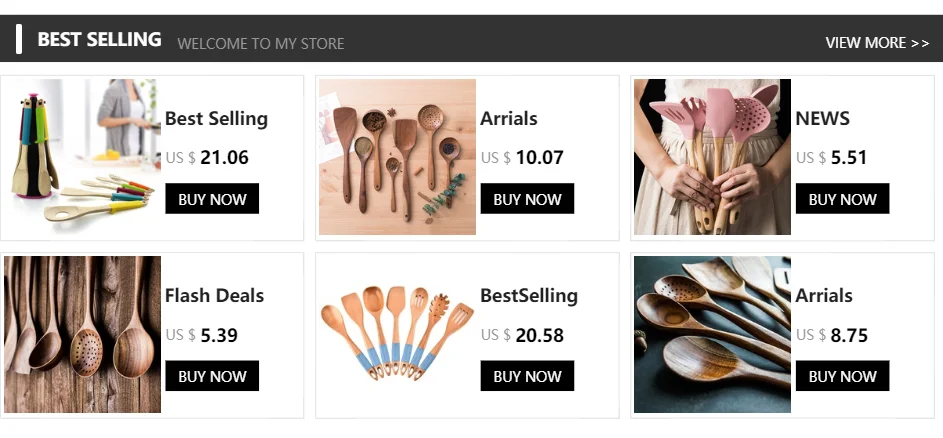Select the BestSelling product title
This screenshot has height=438, width=943.
click(529, 296)
